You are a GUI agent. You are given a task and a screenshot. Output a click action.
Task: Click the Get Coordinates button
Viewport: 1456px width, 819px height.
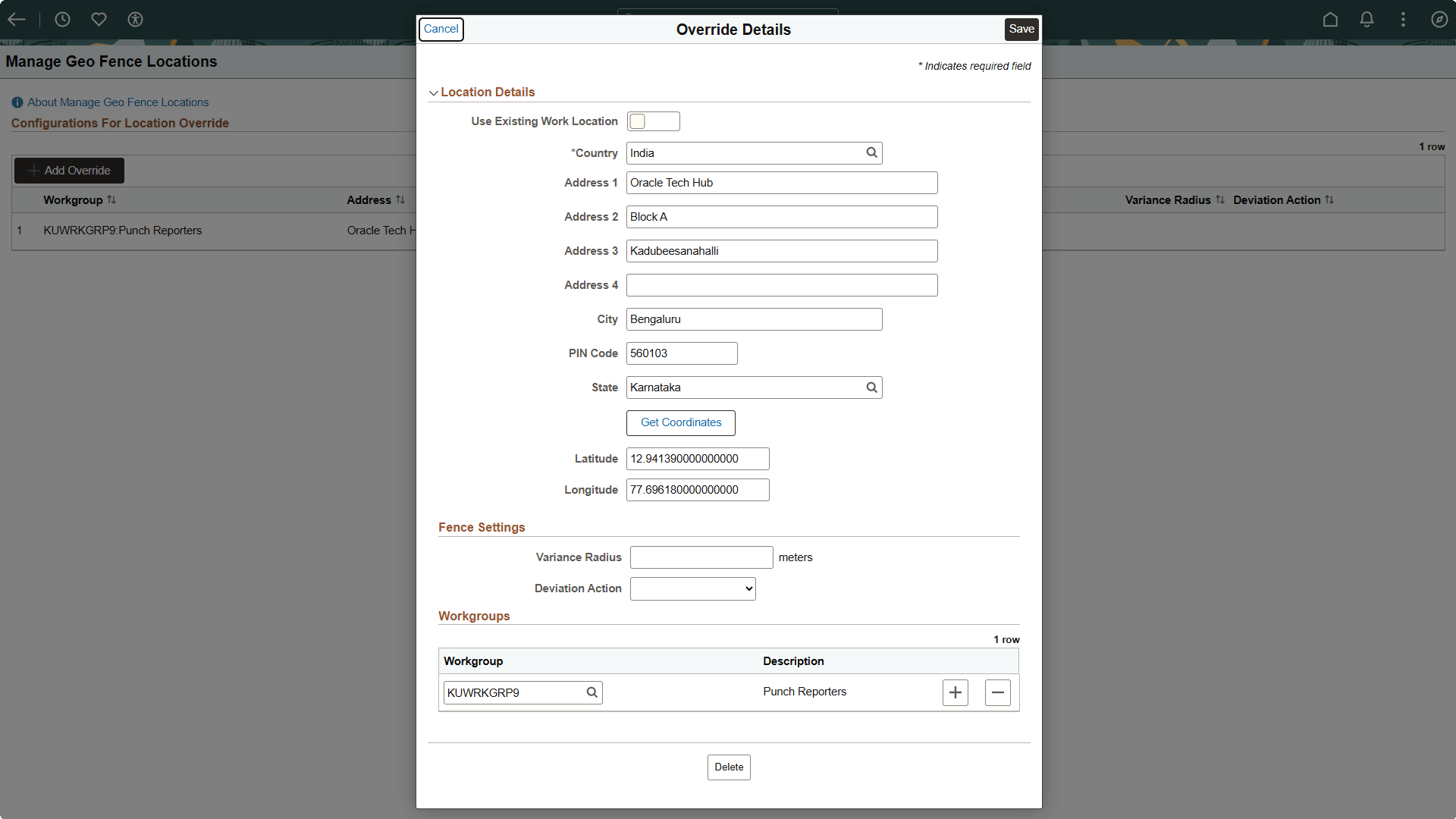[x=680, y=422]
